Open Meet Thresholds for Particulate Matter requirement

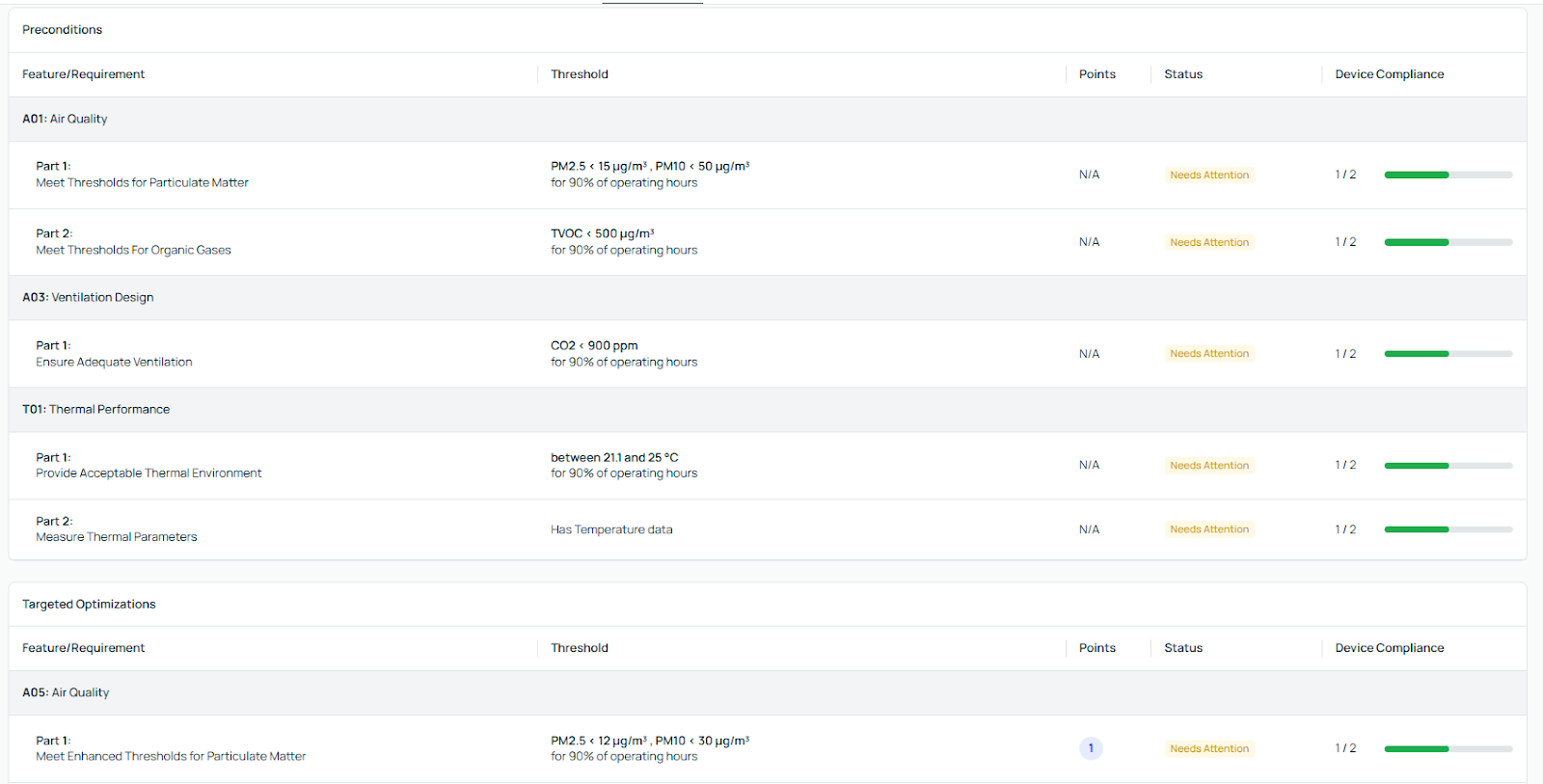click(142, 183)
